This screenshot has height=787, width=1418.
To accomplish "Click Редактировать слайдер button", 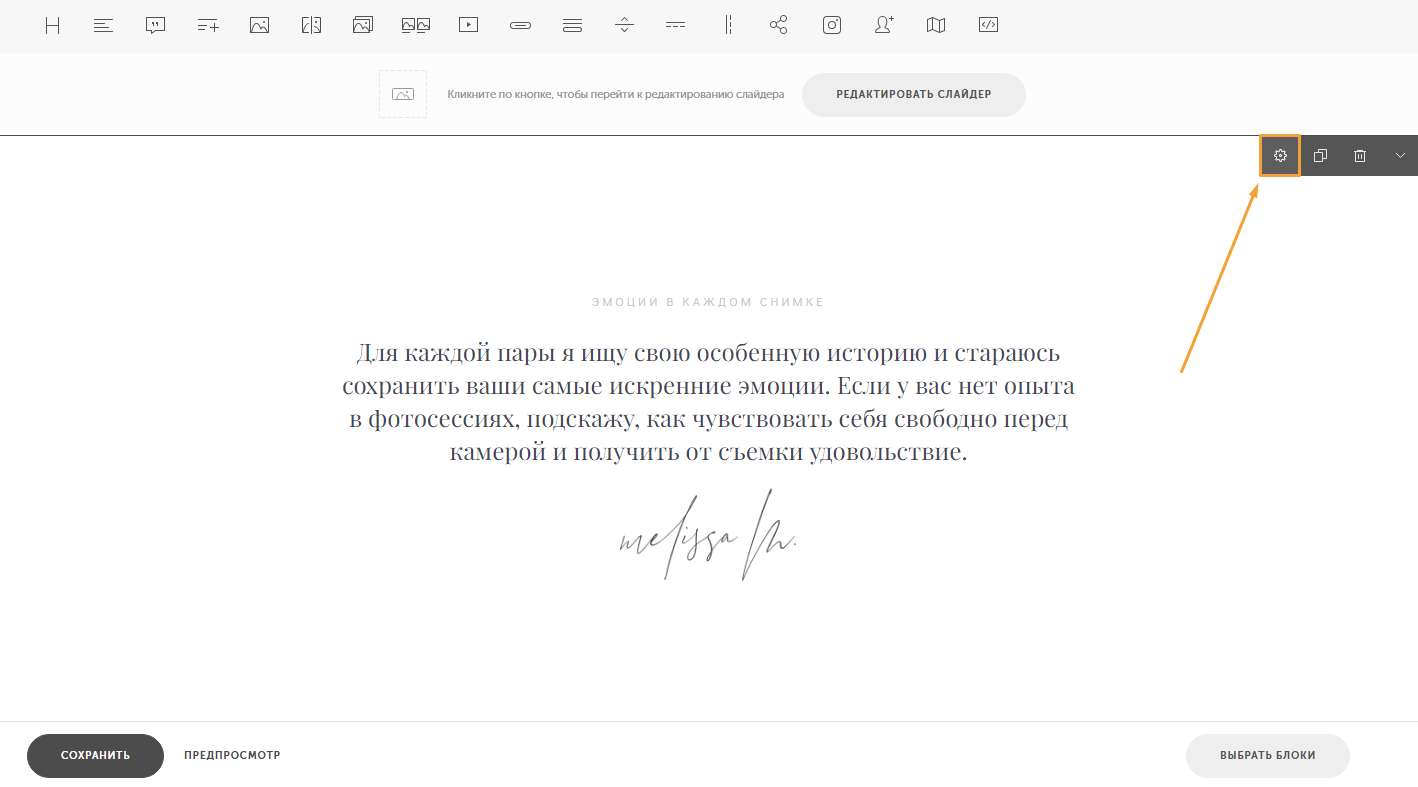I will [914, 94].
